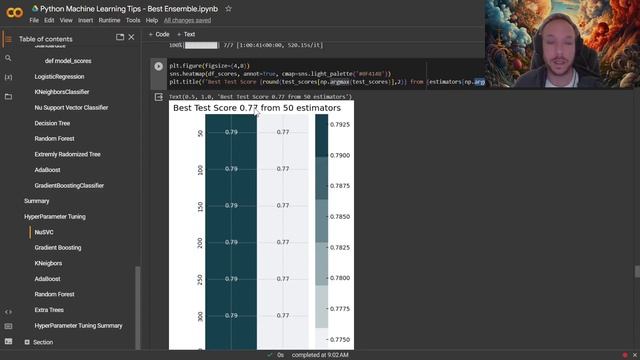Go to LogisticRegression section

pyautogui.click(x=59, y=77)
